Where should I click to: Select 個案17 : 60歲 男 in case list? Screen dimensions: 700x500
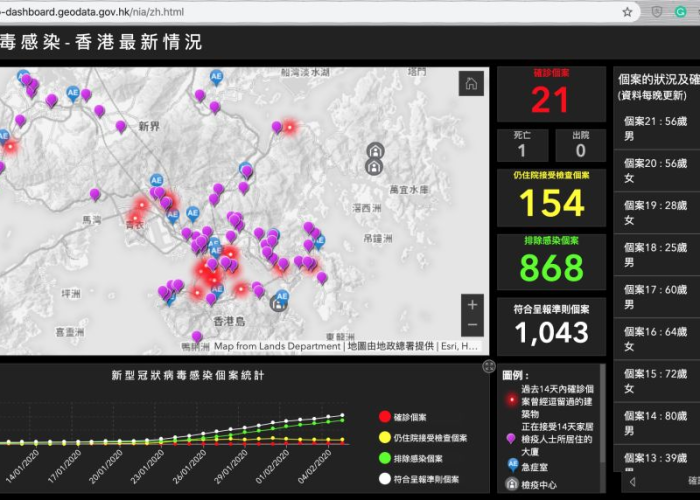click(657, 297)
